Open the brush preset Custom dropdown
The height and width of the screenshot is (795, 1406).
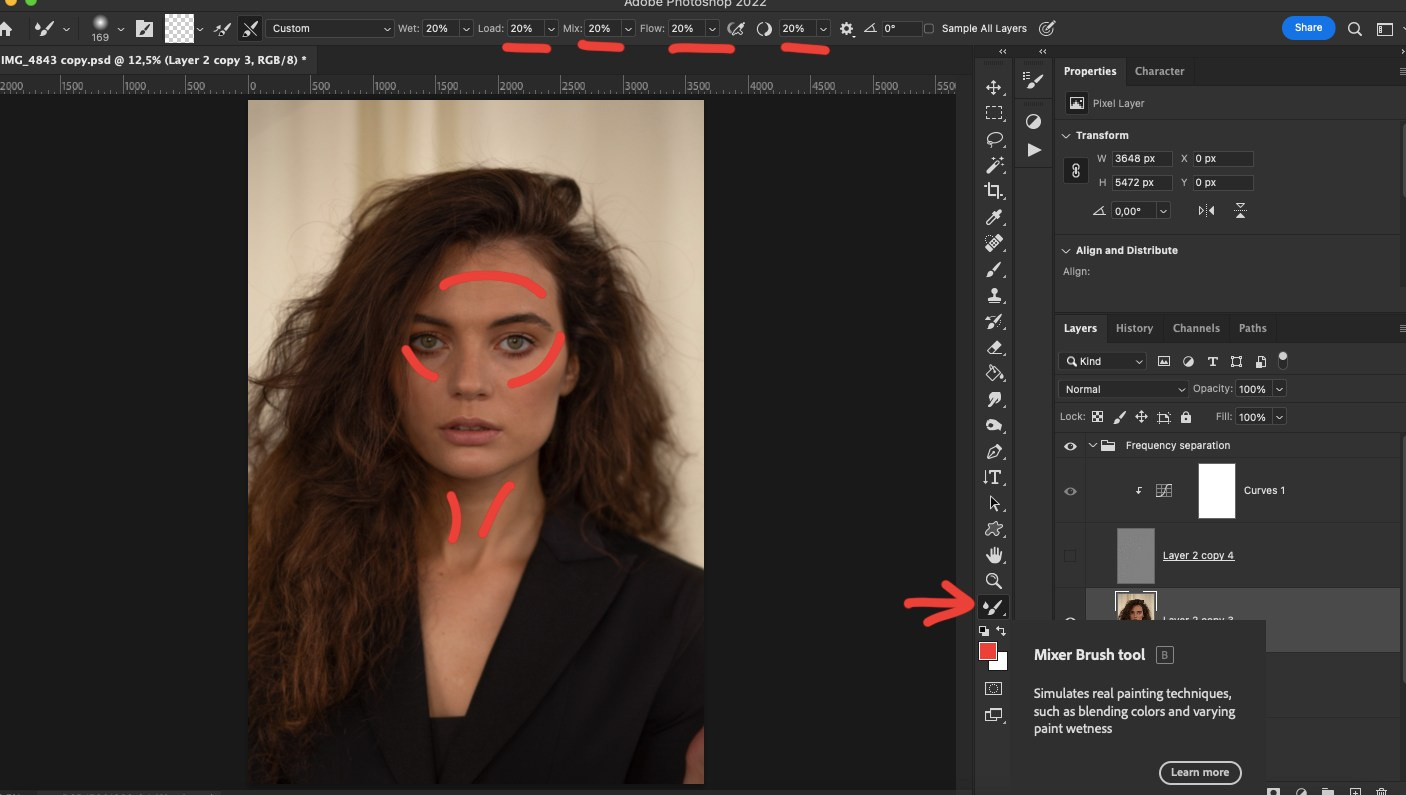pyautogui.click(x=330, y=28)
